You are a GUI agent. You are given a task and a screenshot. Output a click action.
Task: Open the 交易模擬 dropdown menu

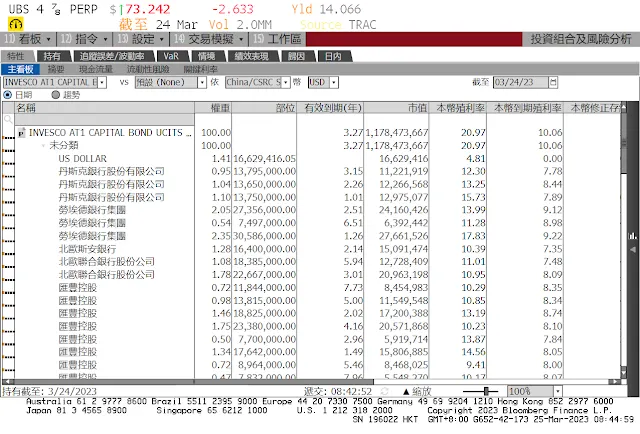coord(209,39)
